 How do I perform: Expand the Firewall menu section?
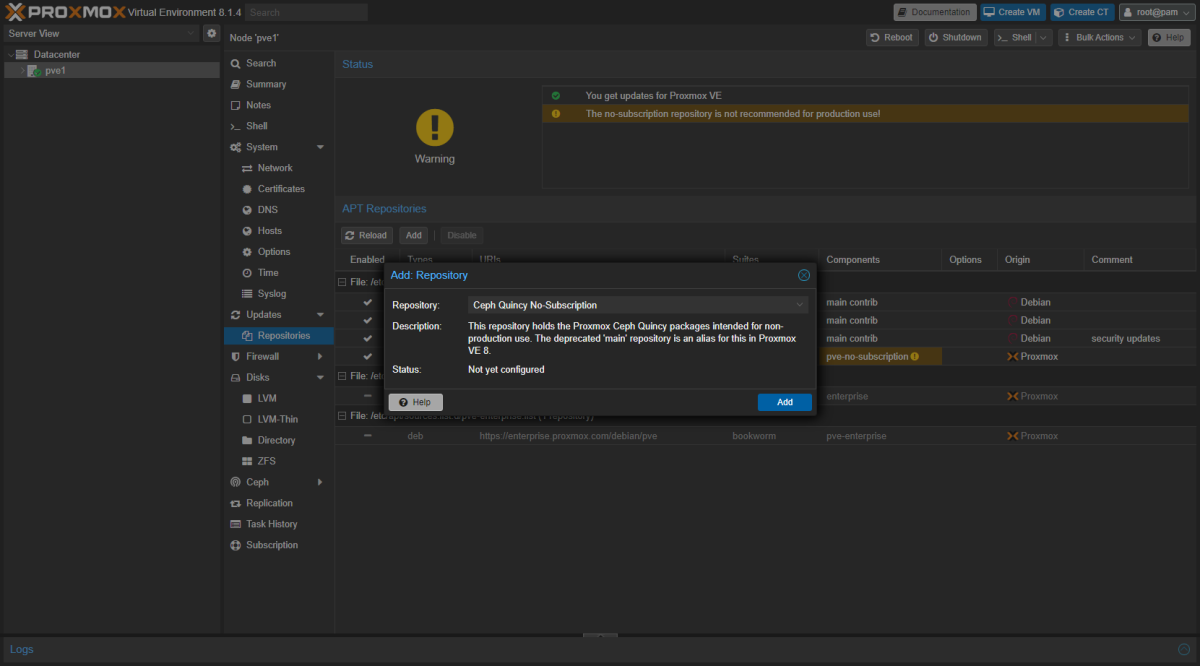pos(320,357)
